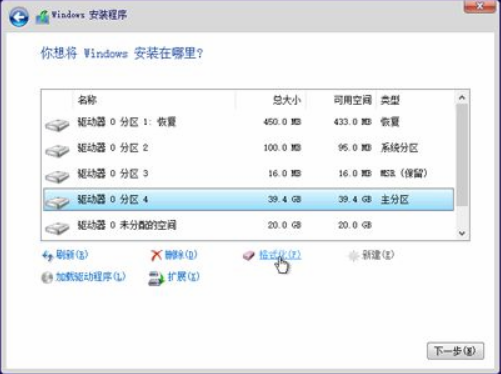This screenshot has width=501, height=374.
Task: Click the Windows Setup icon in title bar
Action: pos(42,17)
